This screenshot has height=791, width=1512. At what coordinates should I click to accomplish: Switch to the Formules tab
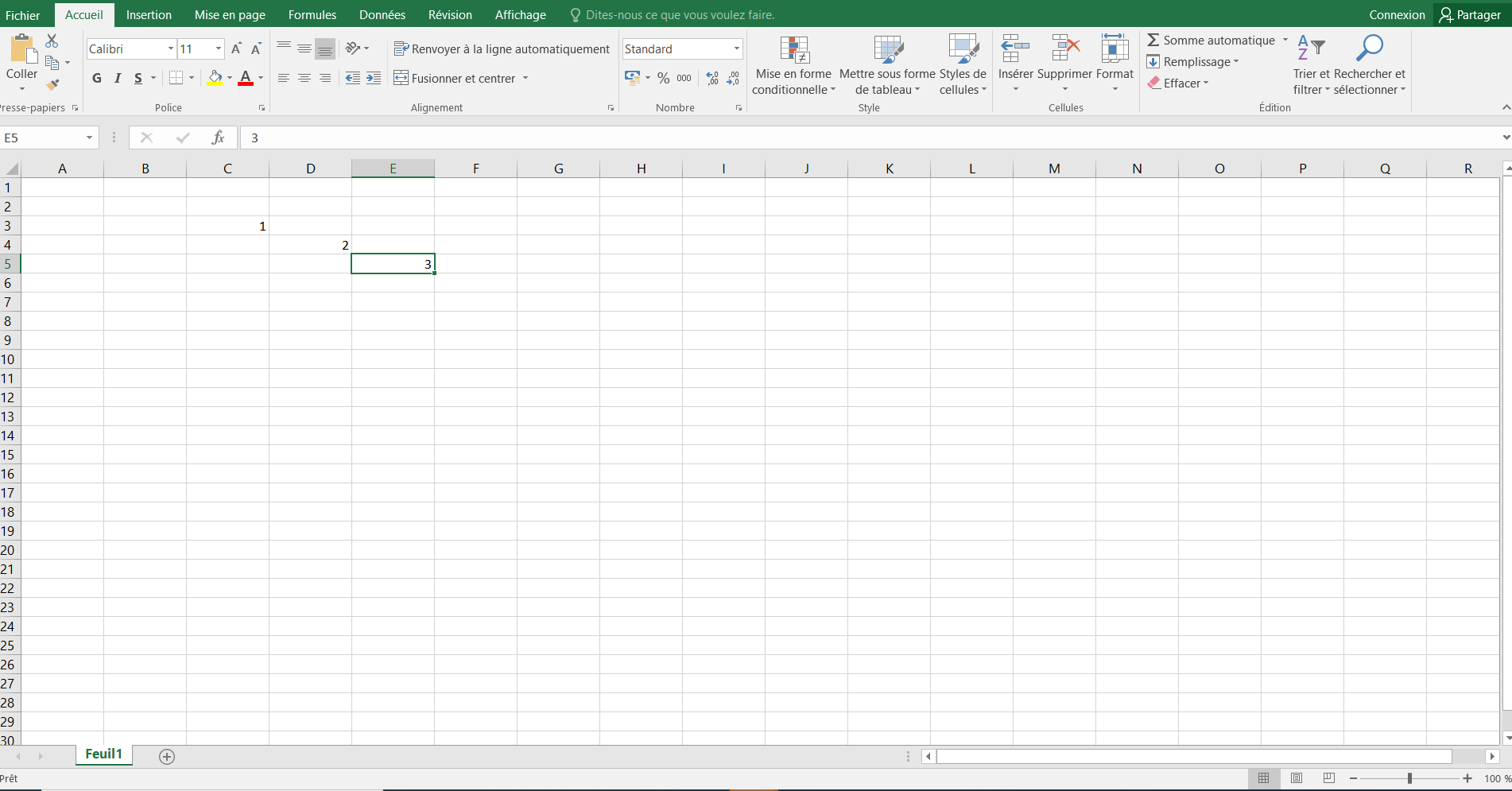tap(312, 15)
